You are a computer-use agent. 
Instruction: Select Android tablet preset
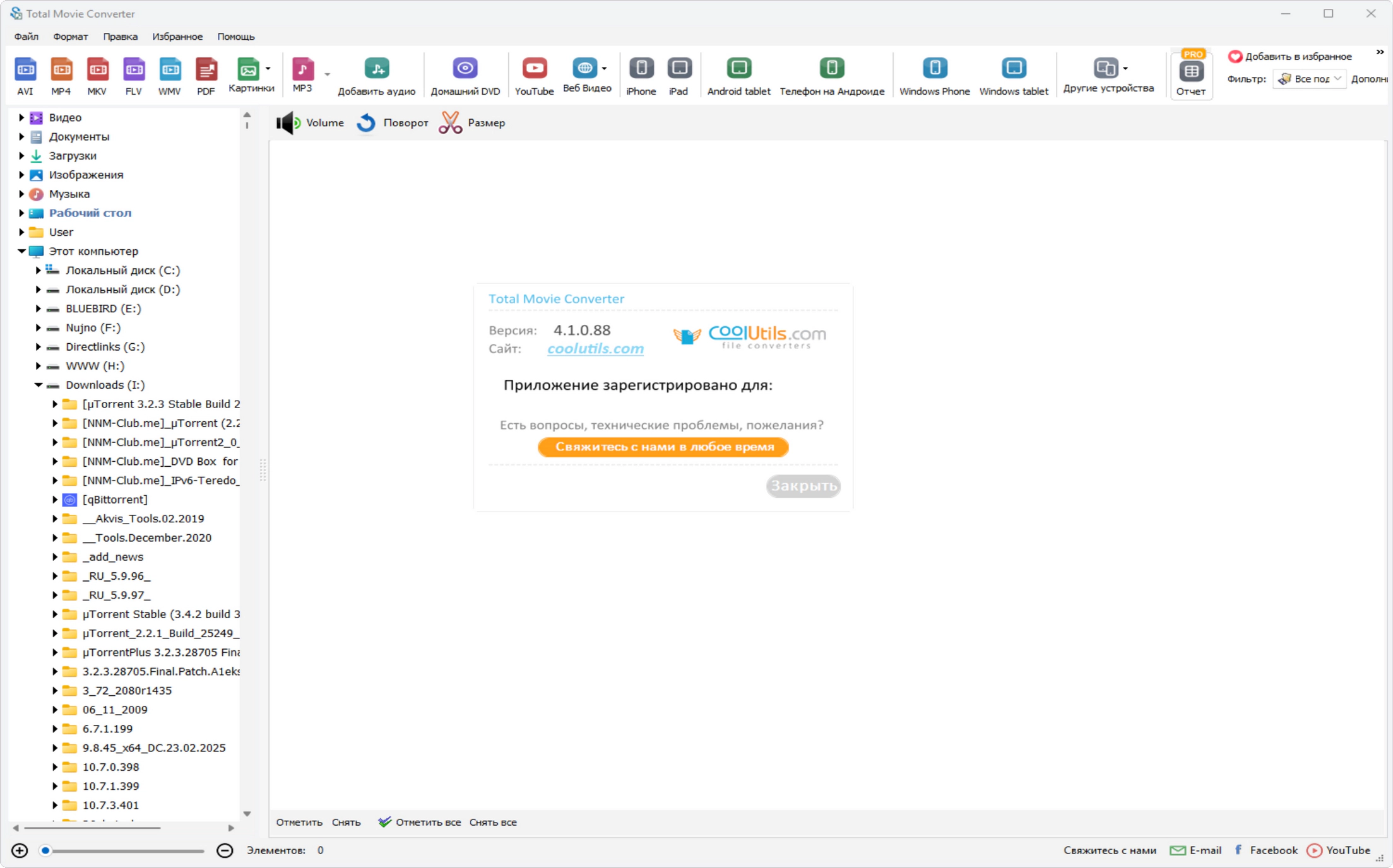click(738, 76)
